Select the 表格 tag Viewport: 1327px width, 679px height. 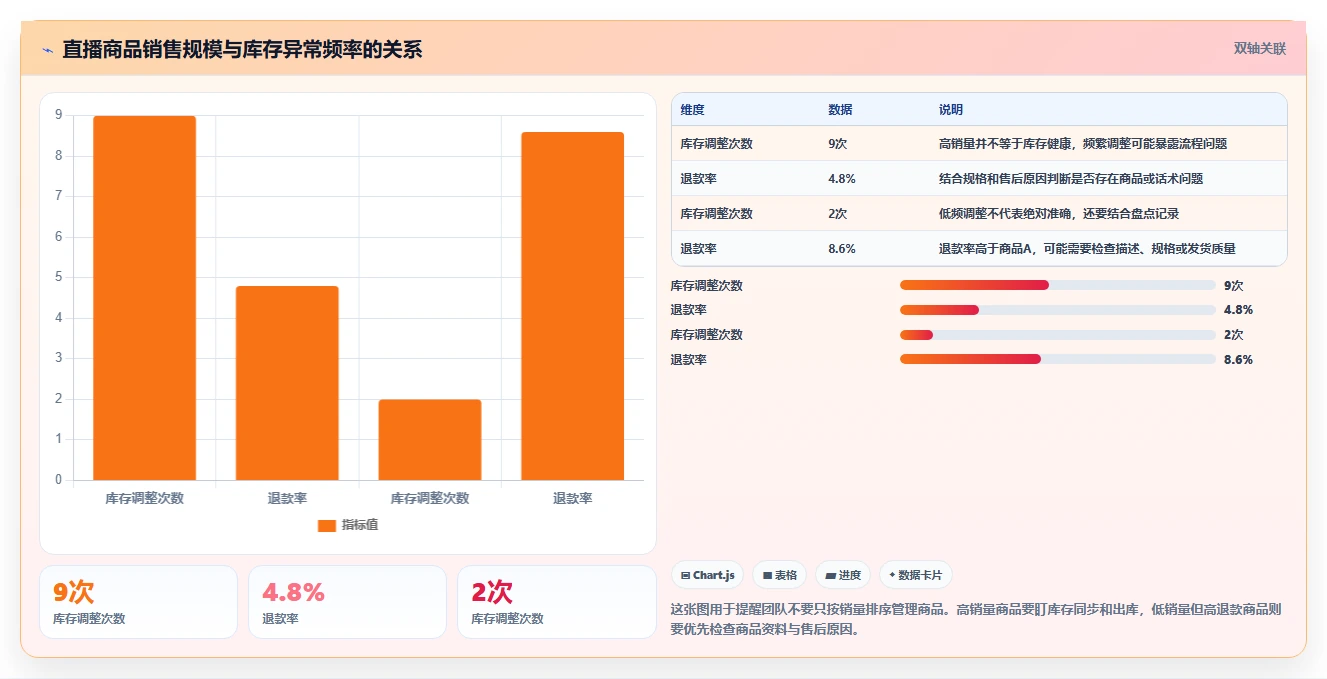coord(779,575)
